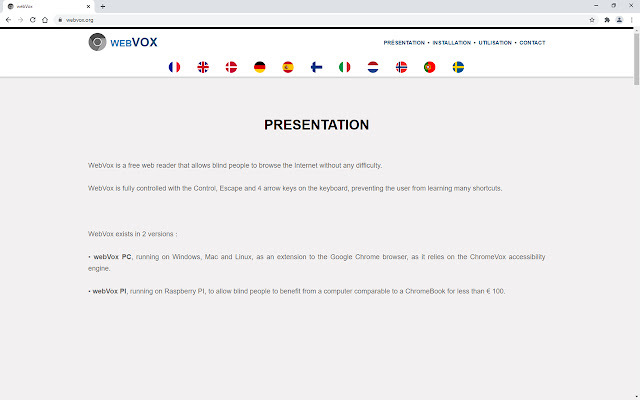Screen dimensions: 640x400
Task: Open the CONTACT menu item
Action: [x=532, y=42]
